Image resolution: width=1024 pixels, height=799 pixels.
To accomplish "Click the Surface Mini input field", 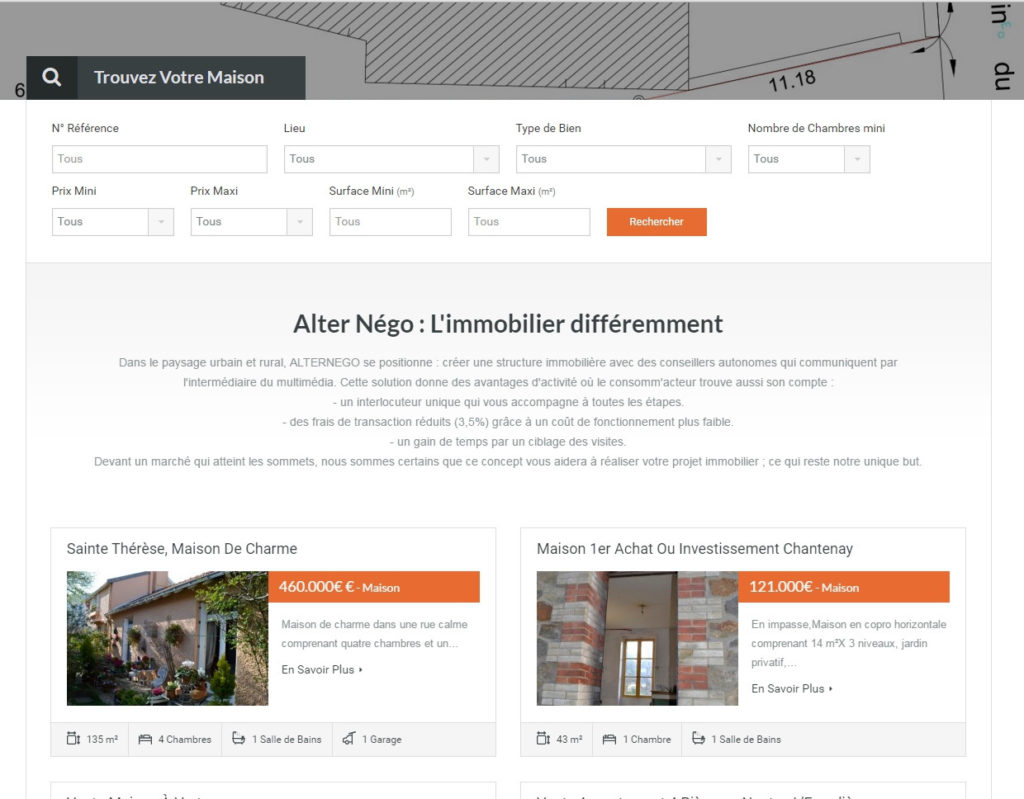I will [x=390, y=221].
